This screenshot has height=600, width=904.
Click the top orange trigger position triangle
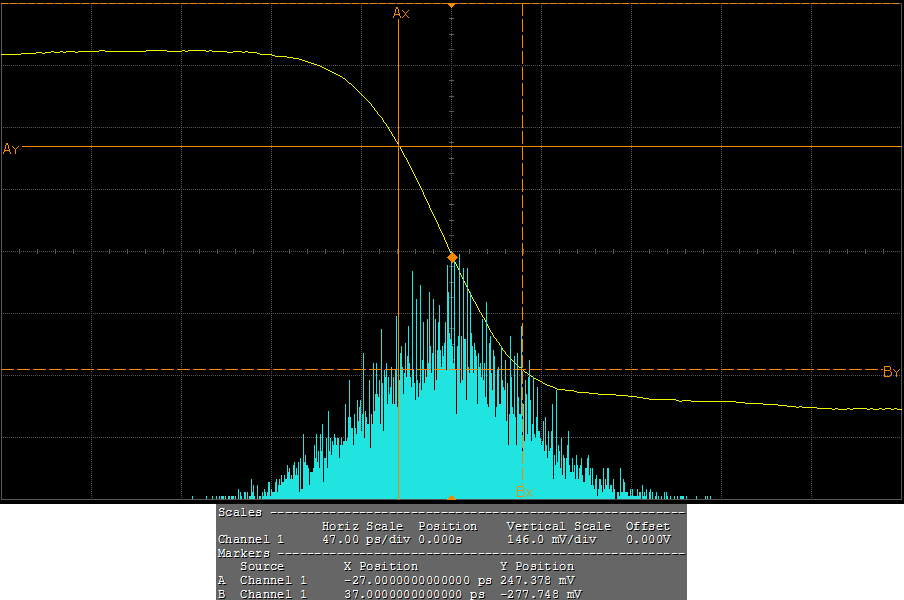coord(452,5)
